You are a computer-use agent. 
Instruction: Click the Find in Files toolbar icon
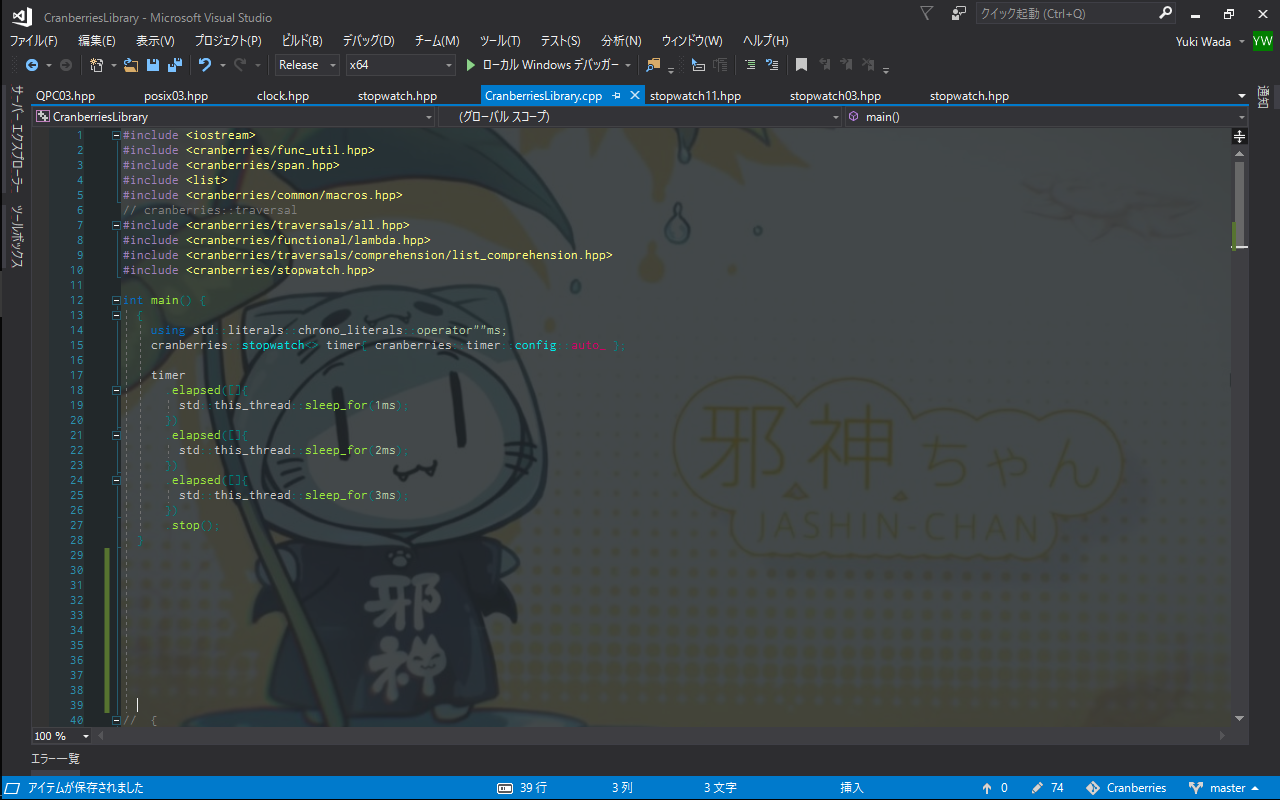(653, 65)
